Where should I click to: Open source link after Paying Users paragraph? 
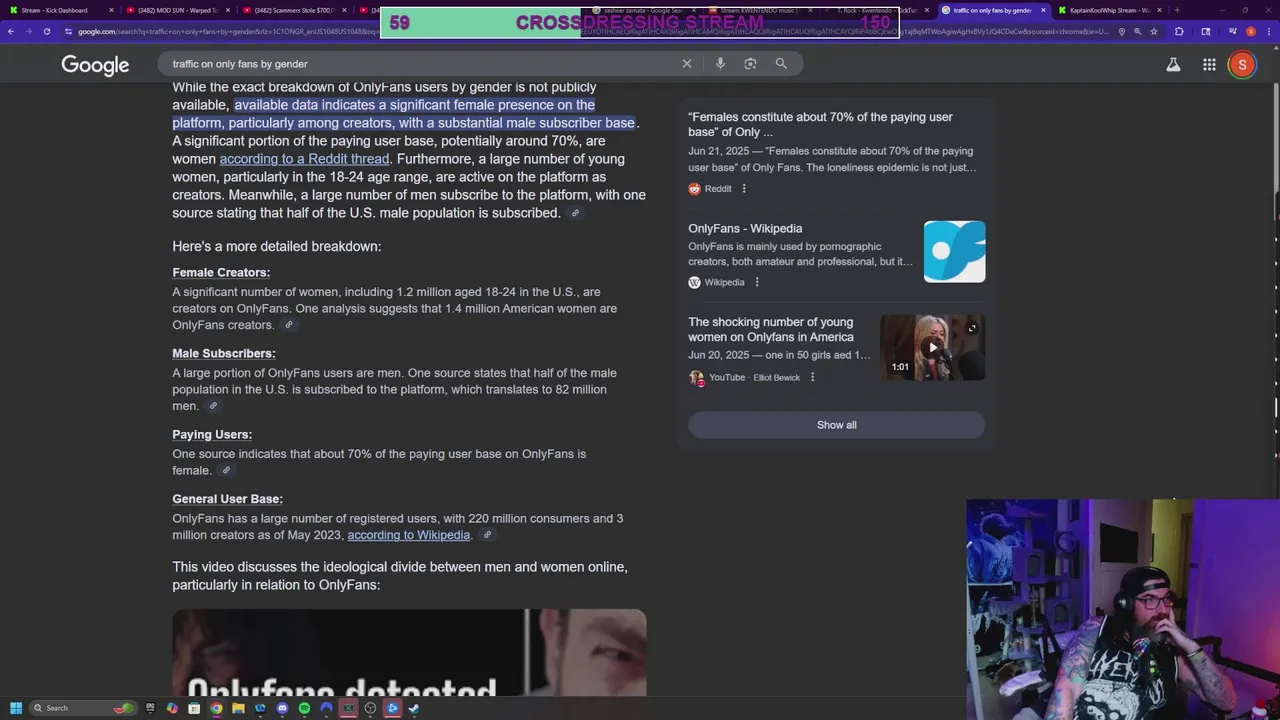pyautogui.click(x=226, y=470)
